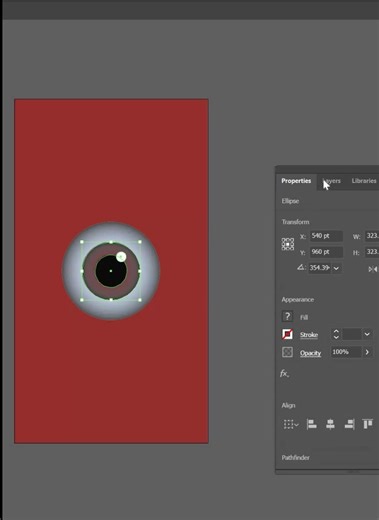Image resolution: width=379 pixels, height=520 pixels.
Task: Click the "Fill" label text
Action: [x=304, y=318]
